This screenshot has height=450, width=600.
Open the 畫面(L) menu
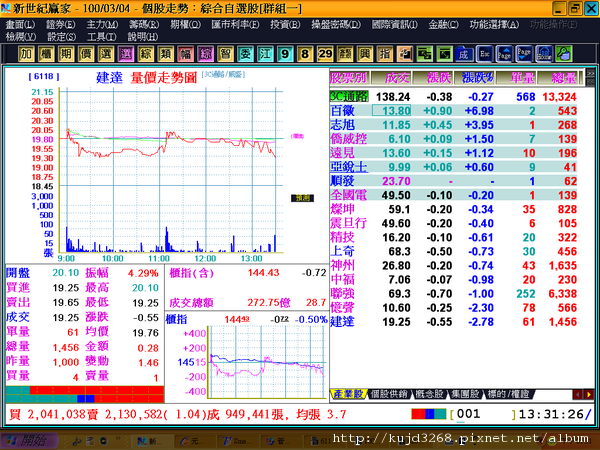point(20,25)
